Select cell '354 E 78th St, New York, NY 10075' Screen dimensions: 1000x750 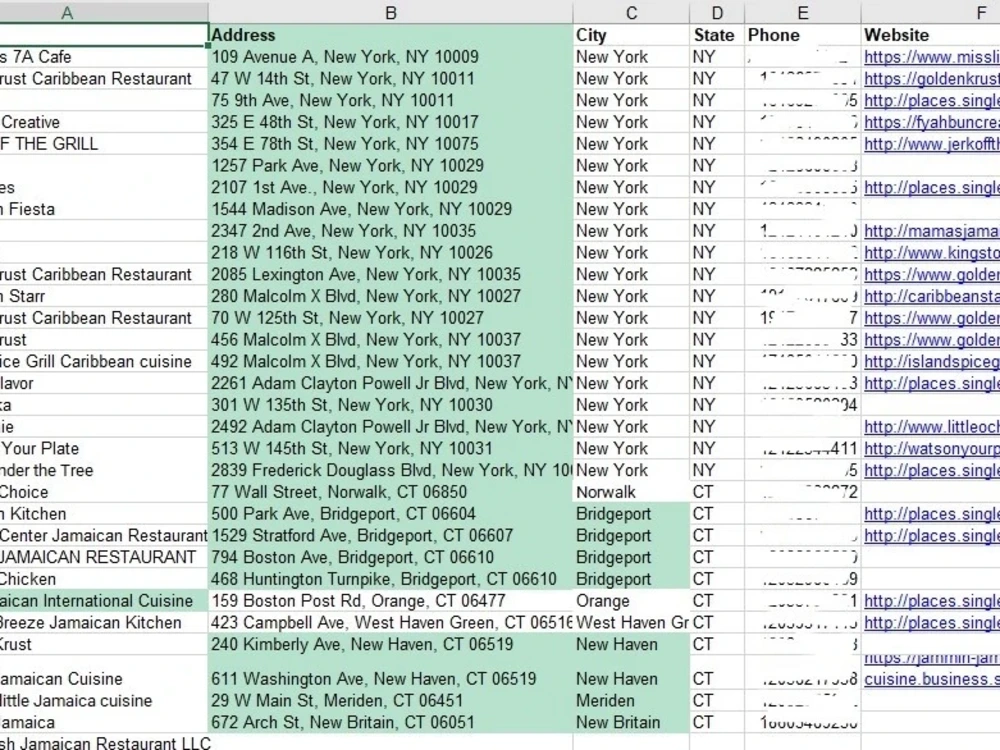coord(390,143)
